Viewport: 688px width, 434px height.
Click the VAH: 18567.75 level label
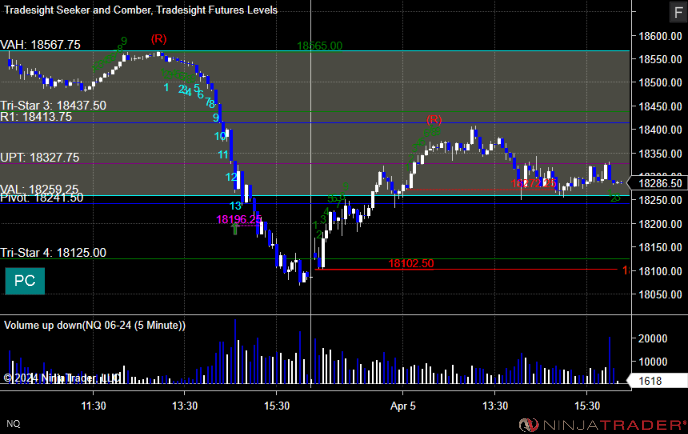[40, 44]
